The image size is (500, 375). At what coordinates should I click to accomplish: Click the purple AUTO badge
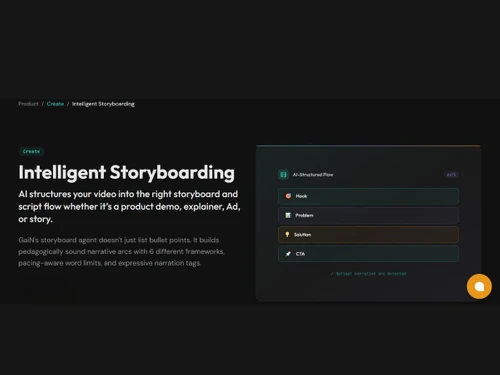click(x=451, y=175)
